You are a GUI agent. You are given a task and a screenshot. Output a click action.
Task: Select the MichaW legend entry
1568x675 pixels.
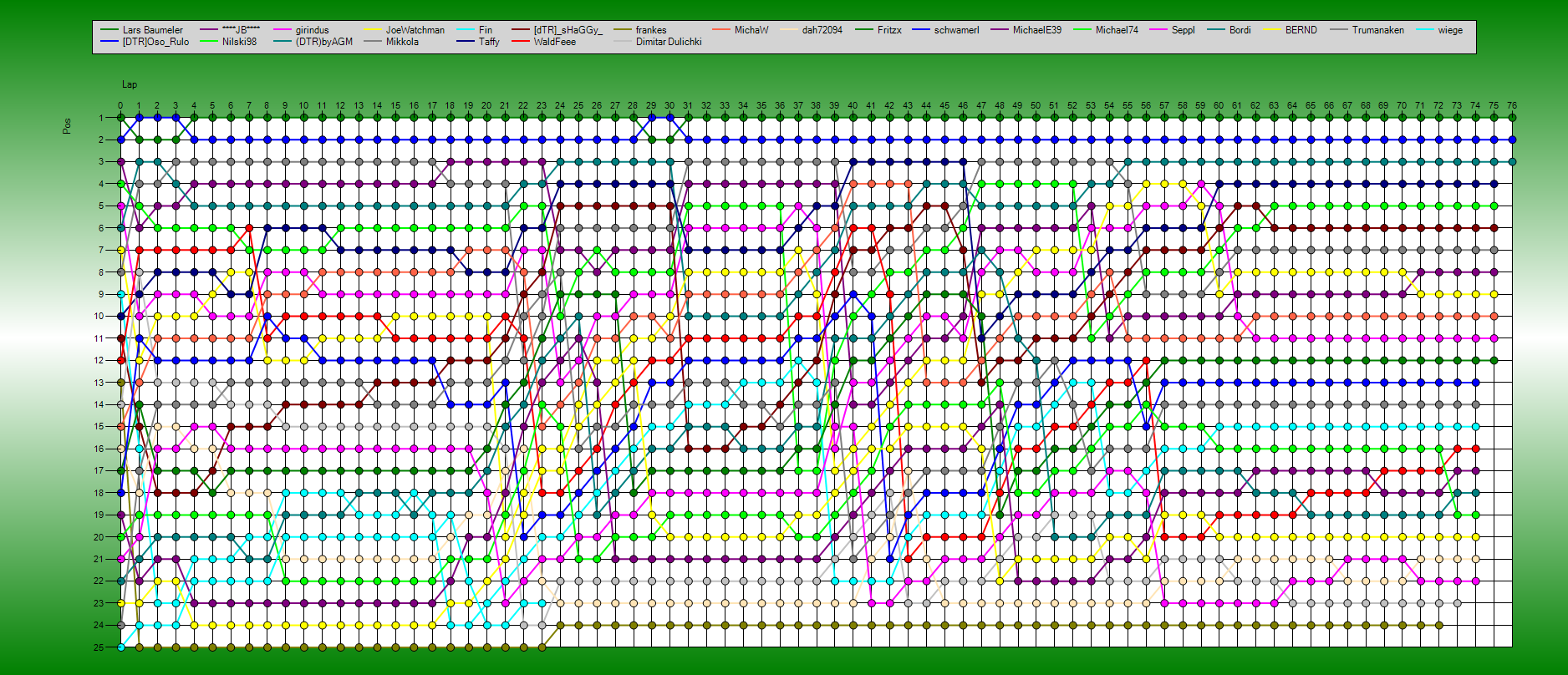pyautogui.click(x=751, y=30)
